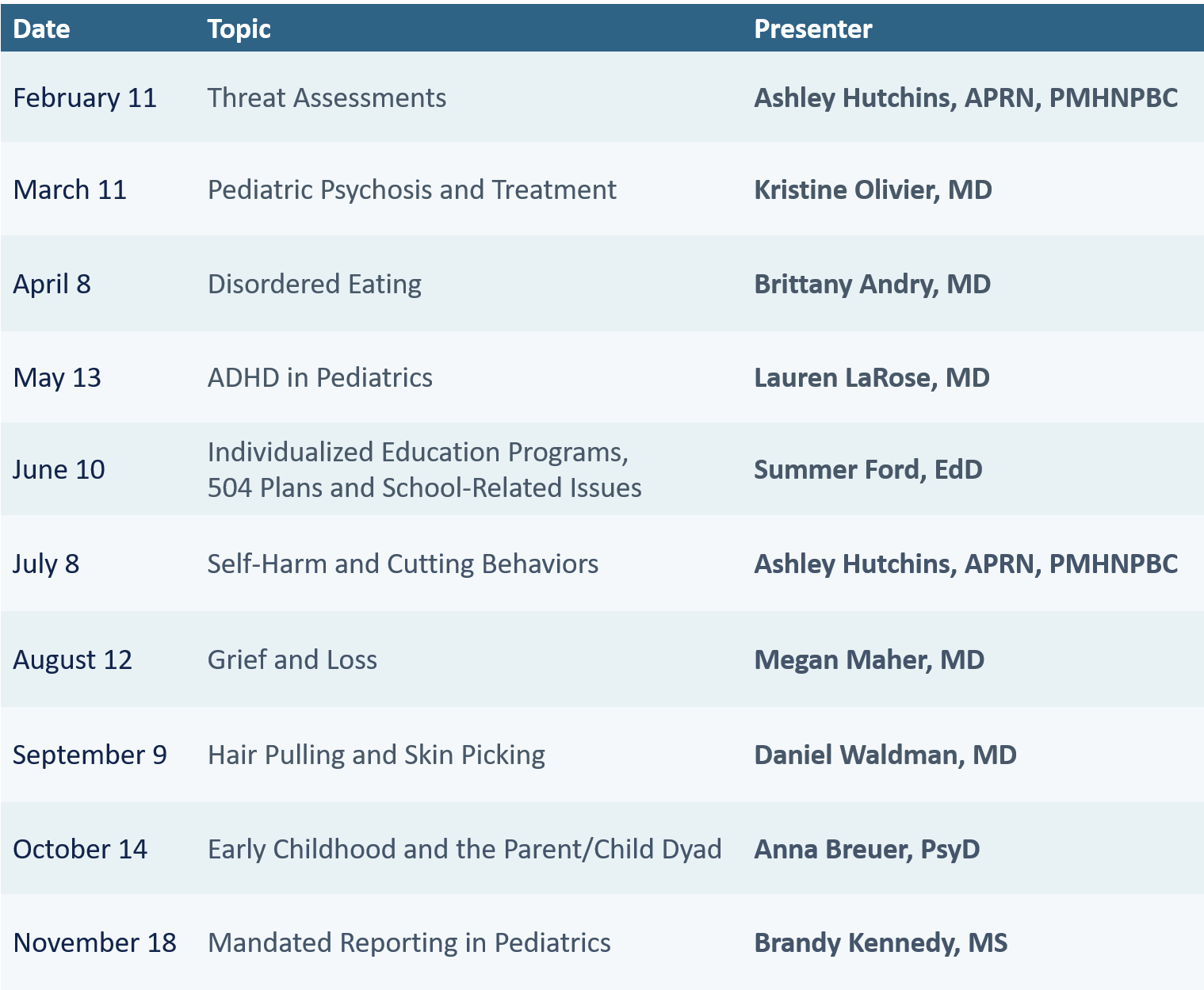Screen dimensions: 1204x990
Task: Select the February 11 date cell
Action: (x=85, y=98)
